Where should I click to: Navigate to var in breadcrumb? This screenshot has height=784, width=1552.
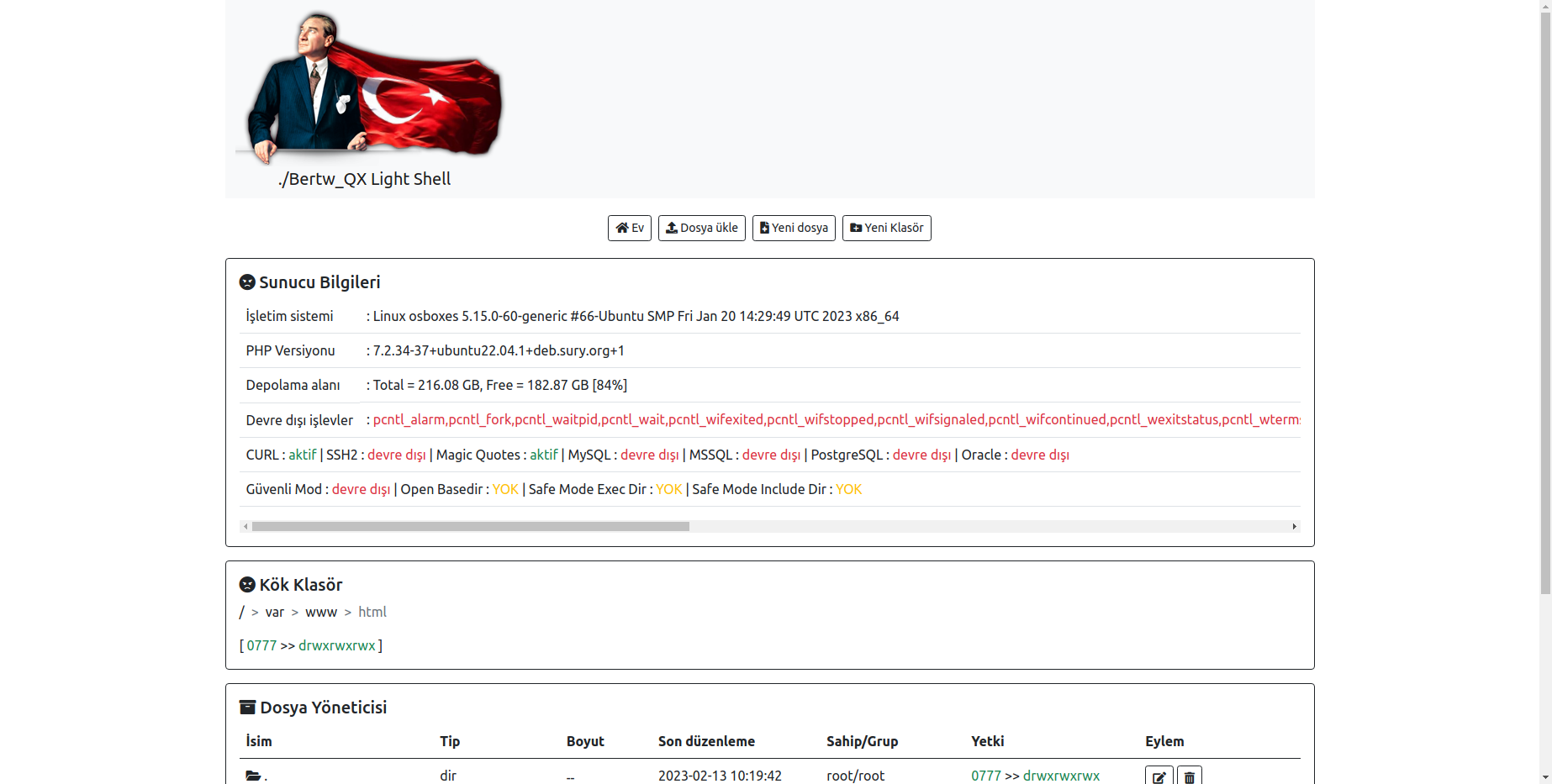275,612
